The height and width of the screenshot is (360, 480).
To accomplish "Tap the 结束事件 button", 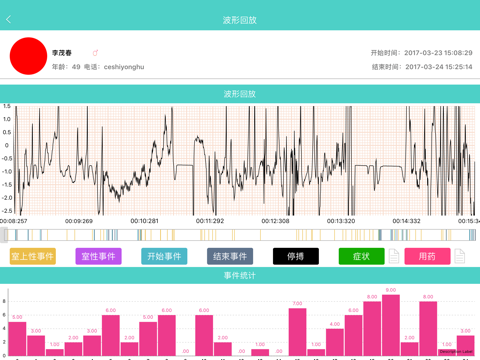I will tap(230, 256).
